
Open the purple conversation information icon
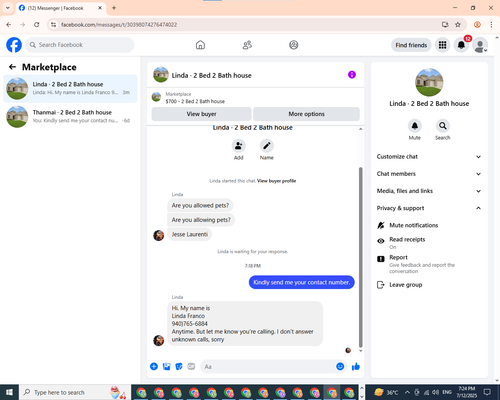pyautogui.click(x=352, y=75)
